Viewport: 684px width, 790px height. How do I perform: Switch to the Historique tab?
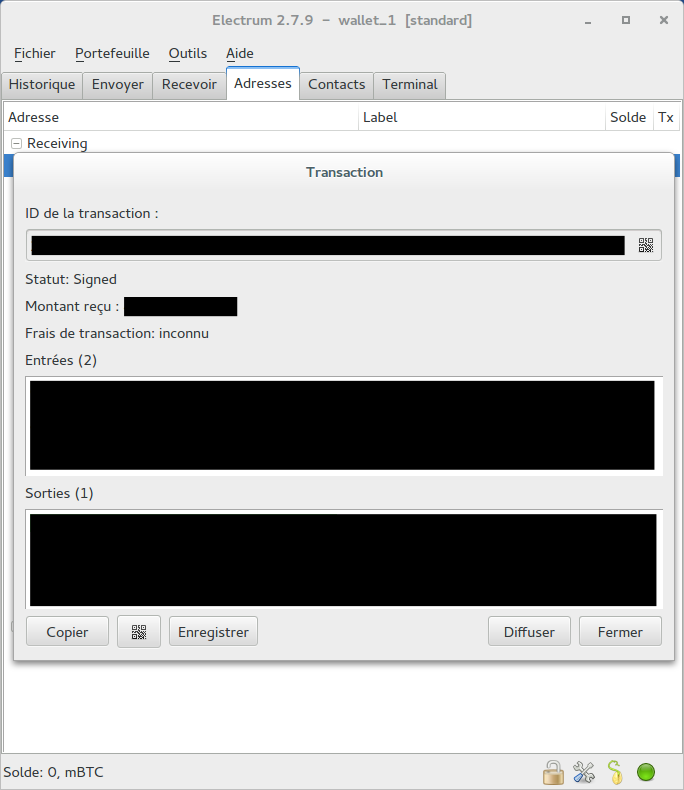tap(42, 85)
